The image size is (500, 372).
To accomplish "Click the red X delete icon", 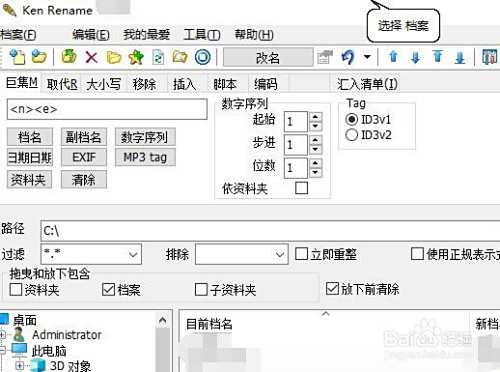I will click(91, 57).
